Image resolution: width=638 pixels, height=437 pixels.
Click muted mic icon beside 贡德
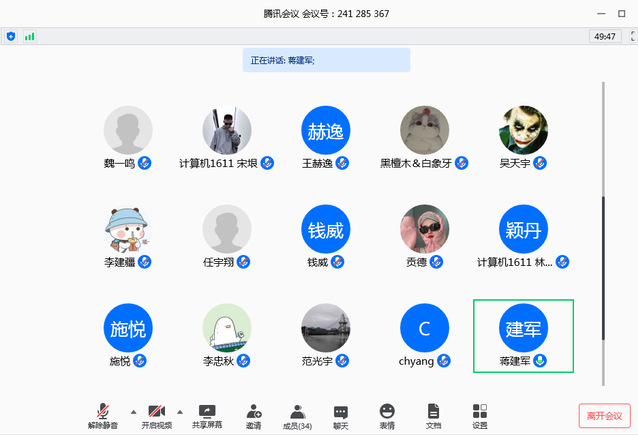(x=436, y=262)
